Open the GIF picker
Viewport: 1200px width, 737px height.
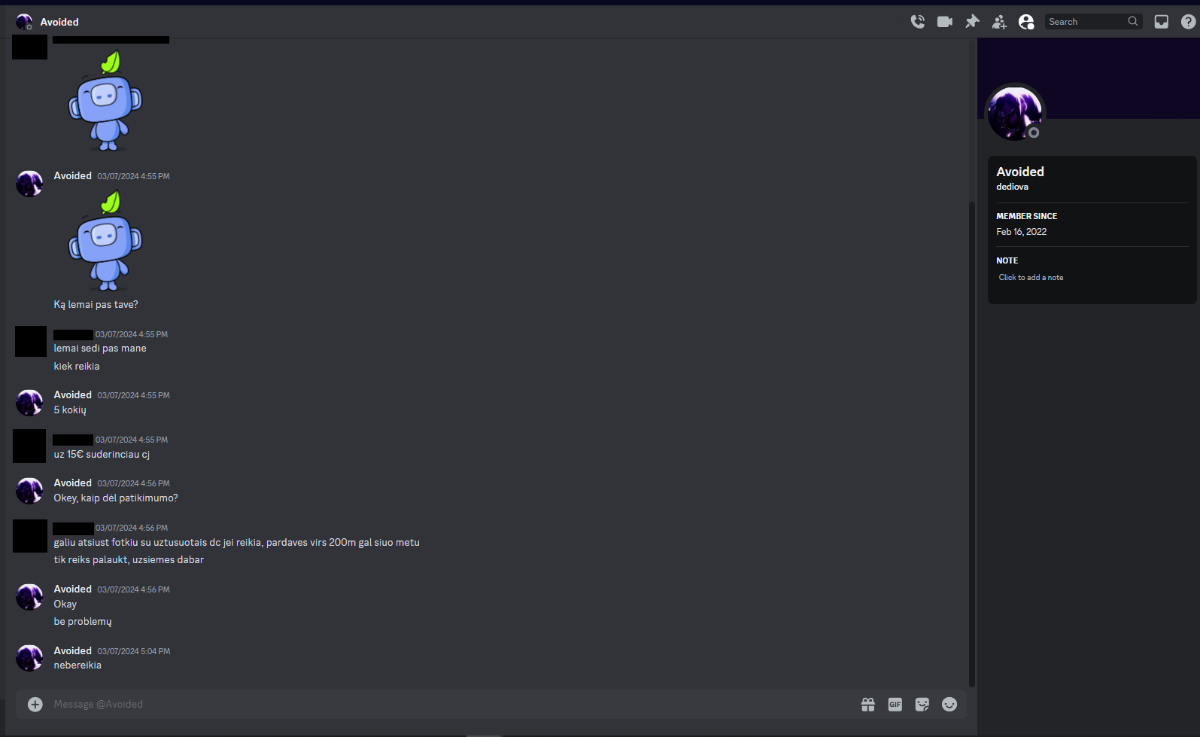click(x=895, y=704)
